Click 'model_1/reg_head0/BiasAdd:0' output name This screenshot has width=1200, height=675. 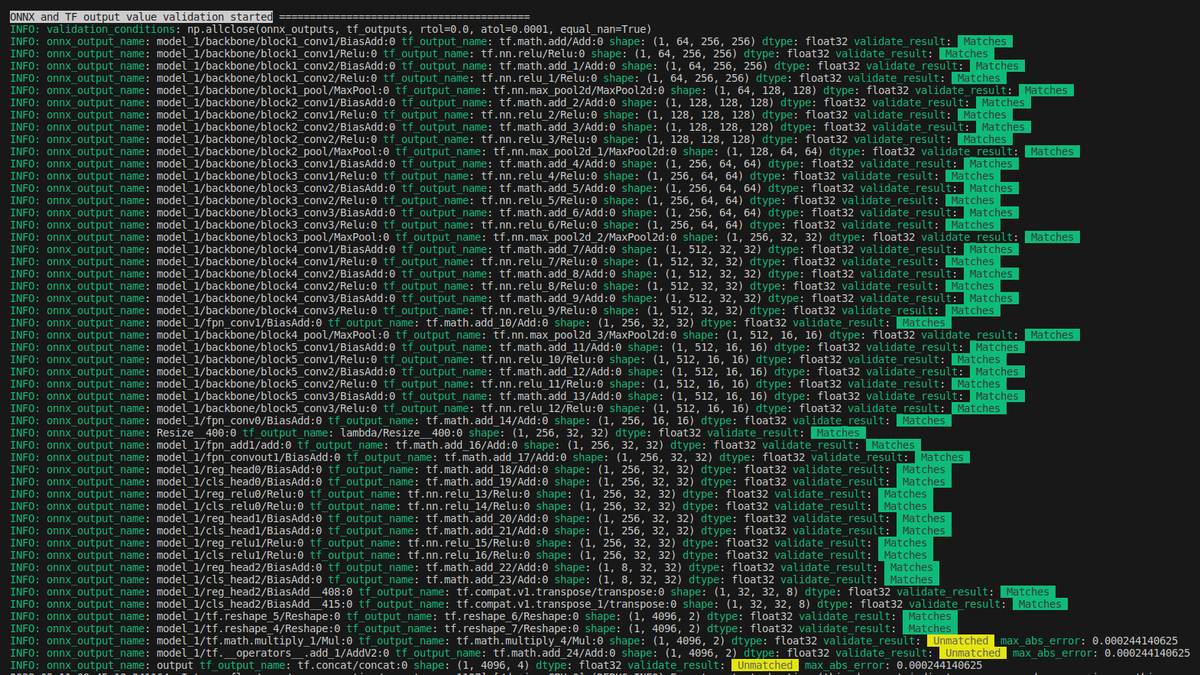click(240, 469)
